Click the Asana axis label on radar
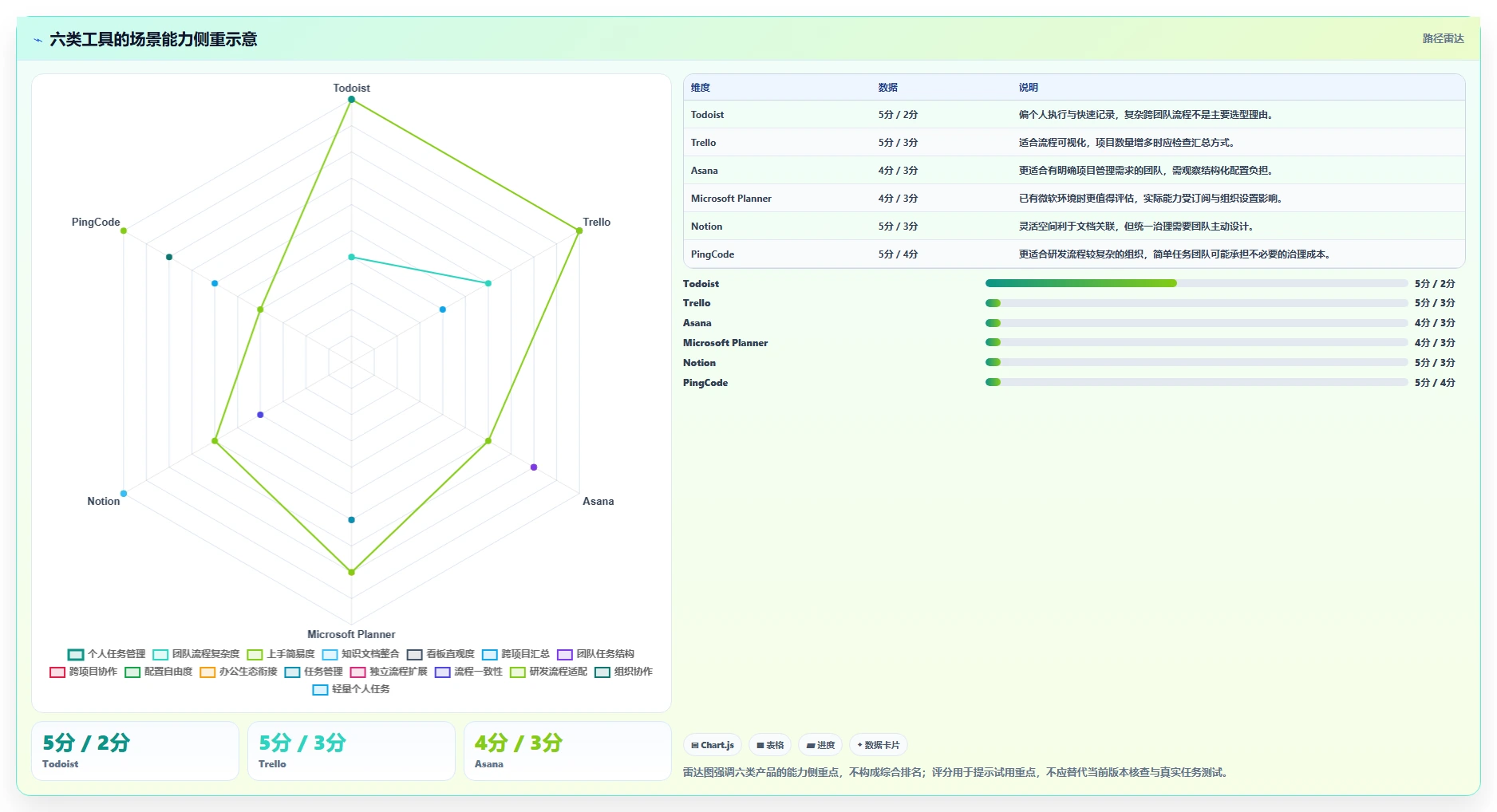Screen dimensions: 1497x812 click(598, 502)
